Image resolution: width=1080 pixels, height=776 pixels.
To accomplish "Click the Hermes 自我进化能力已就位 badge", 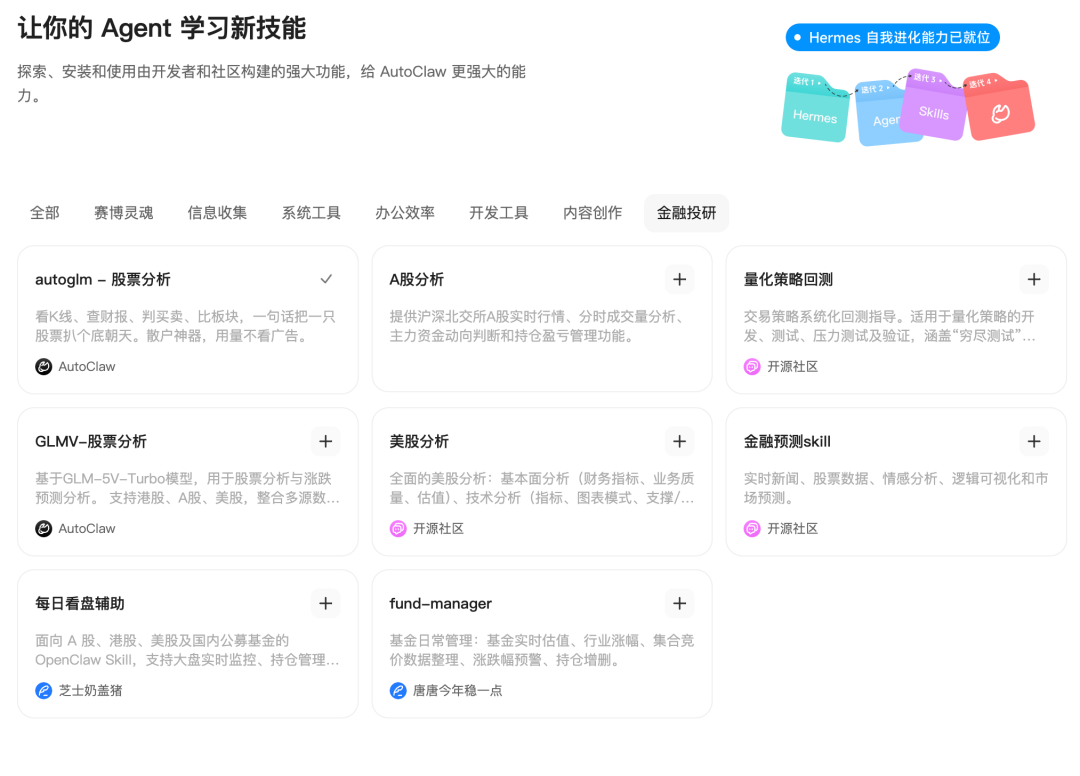I will pyautogui.click(x=891, y=37).
